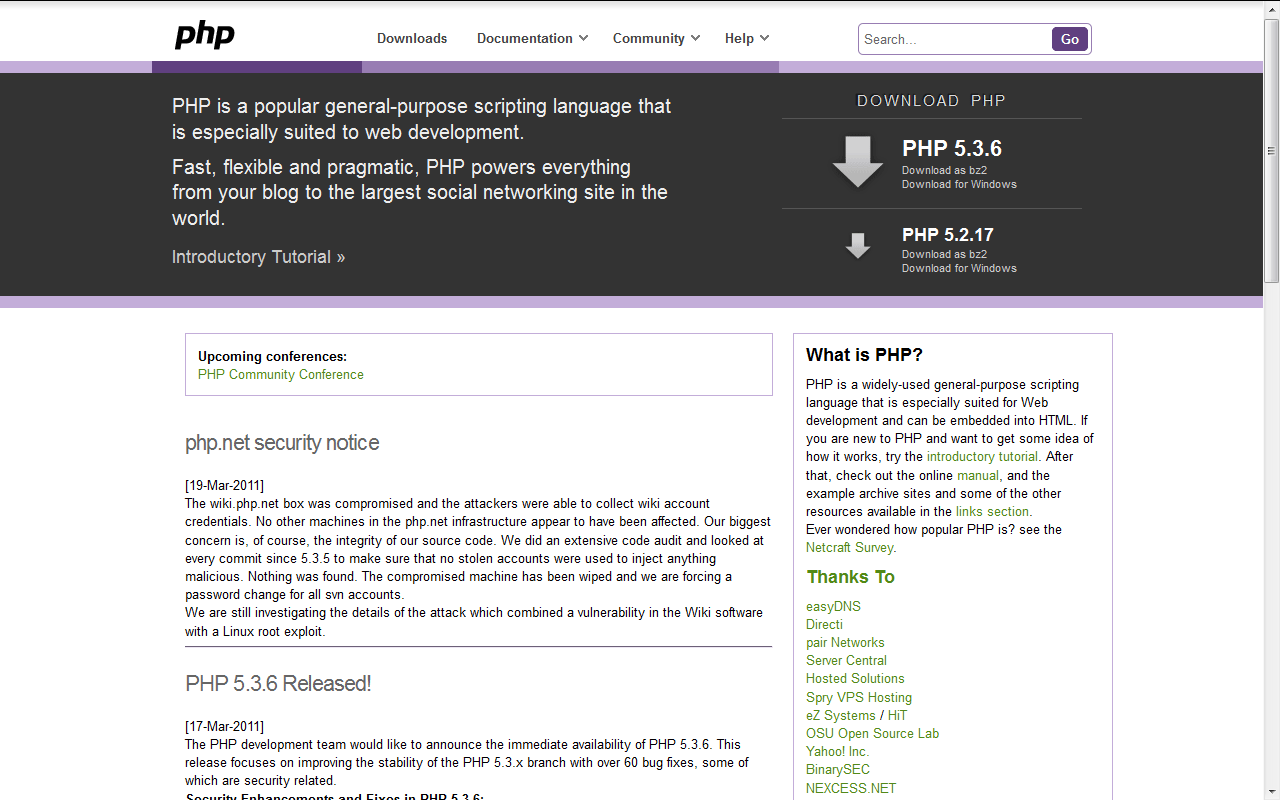Open the Yahoo! Inc. sponsor link
Screen dimensions: 1280x800
(837, 751)
